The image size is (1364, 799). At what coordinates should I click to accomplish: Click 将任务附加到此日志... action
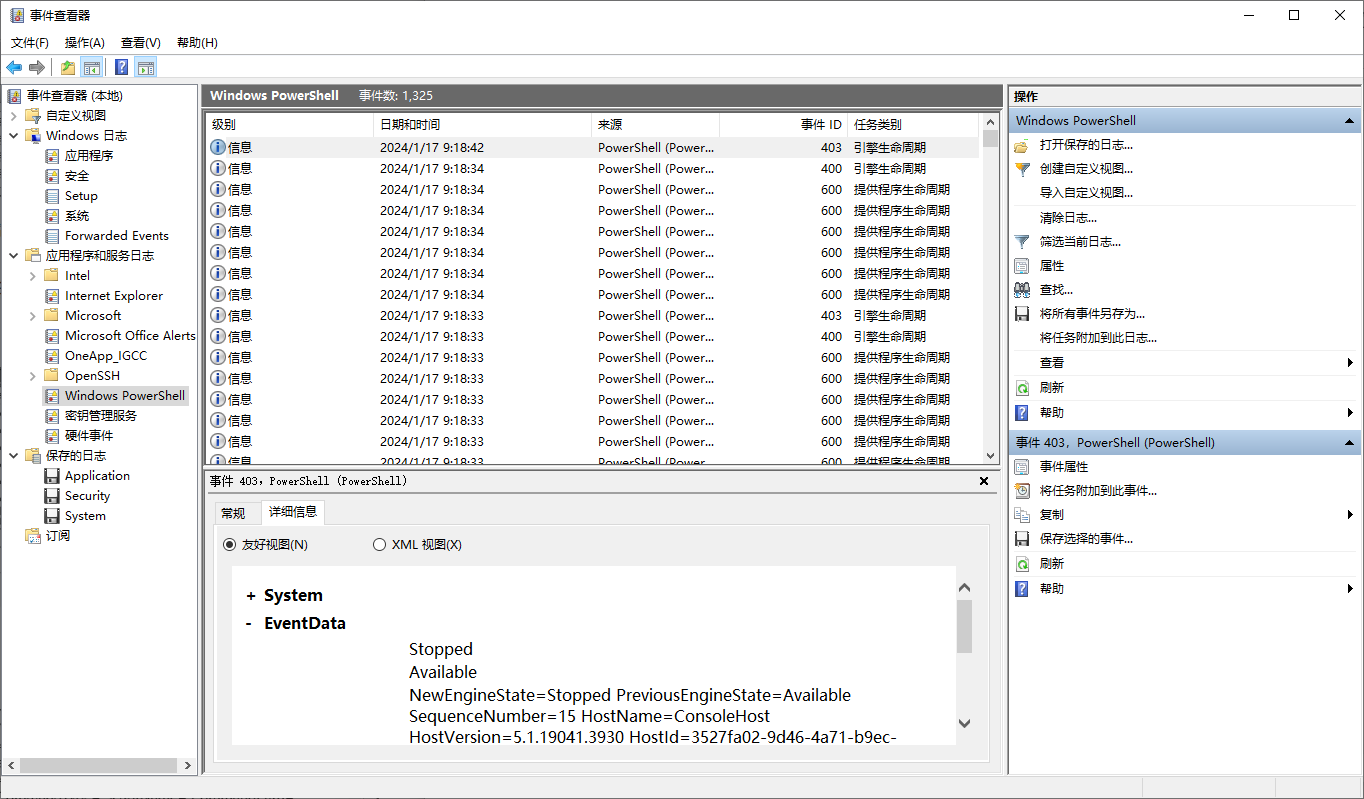coord(1098,338)
